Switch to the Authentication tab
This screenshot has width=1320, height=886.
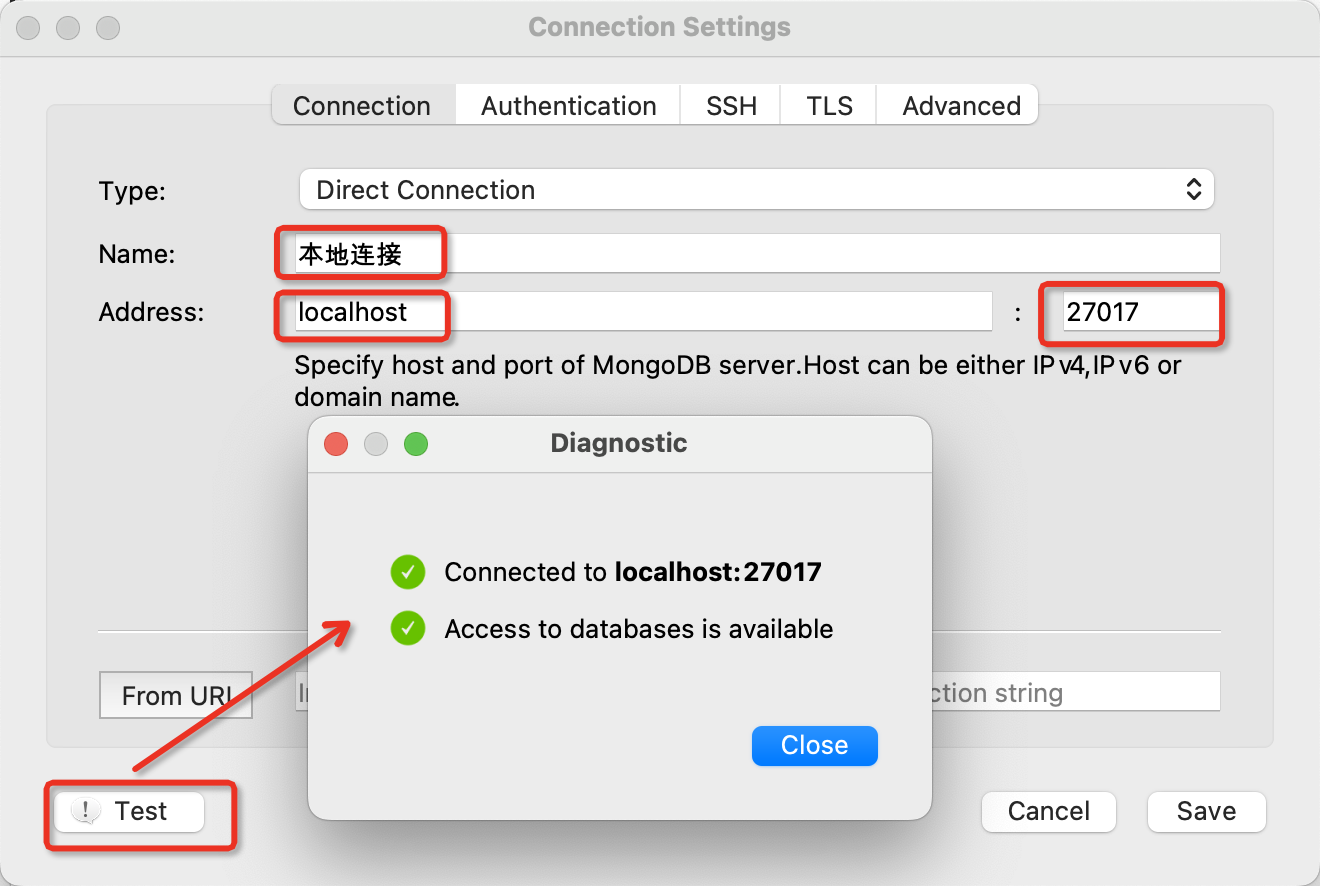(x=568, y=105)
